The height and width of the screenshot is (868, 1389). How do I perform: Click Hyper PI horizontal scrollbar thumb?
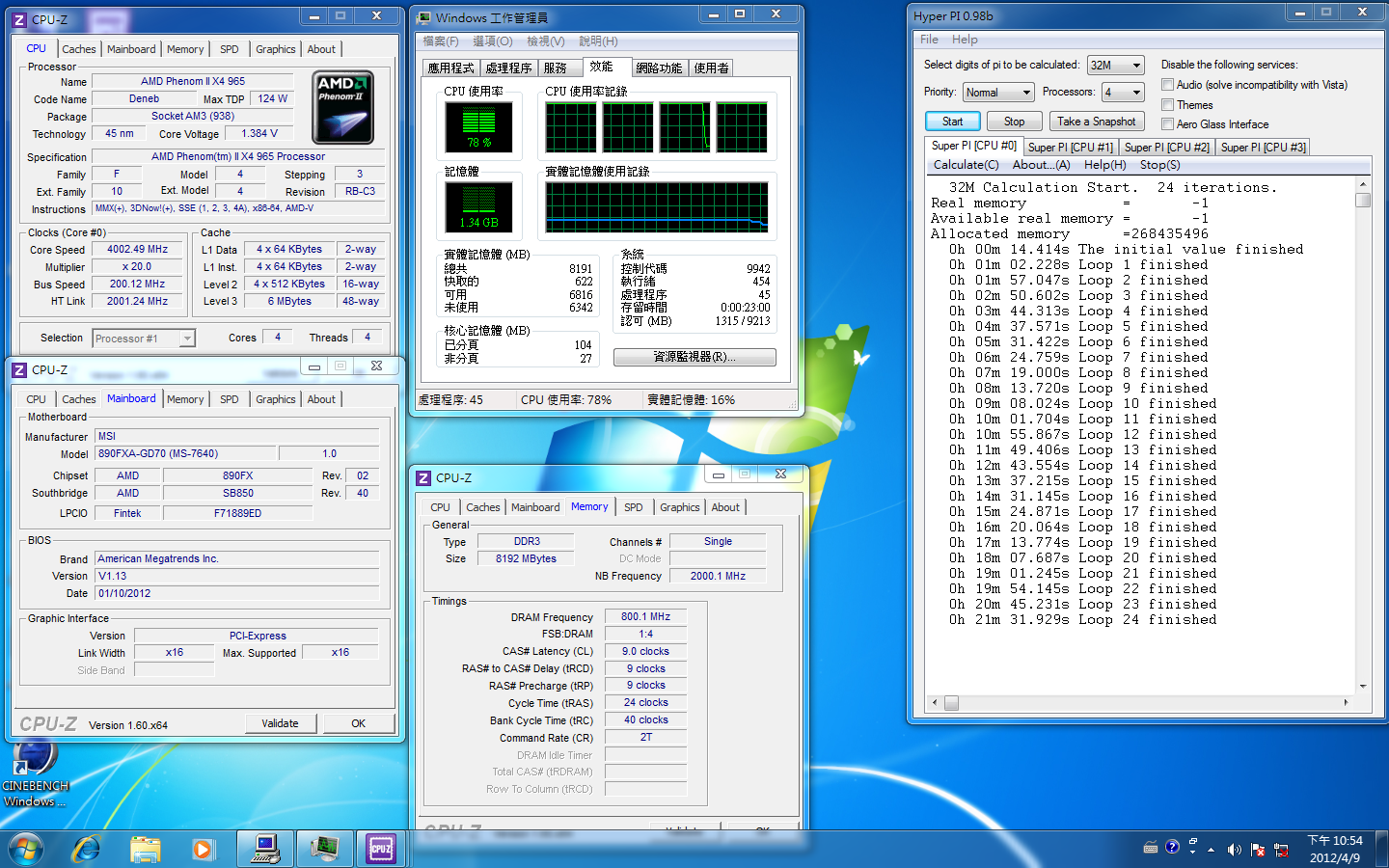tap(951, 703)
